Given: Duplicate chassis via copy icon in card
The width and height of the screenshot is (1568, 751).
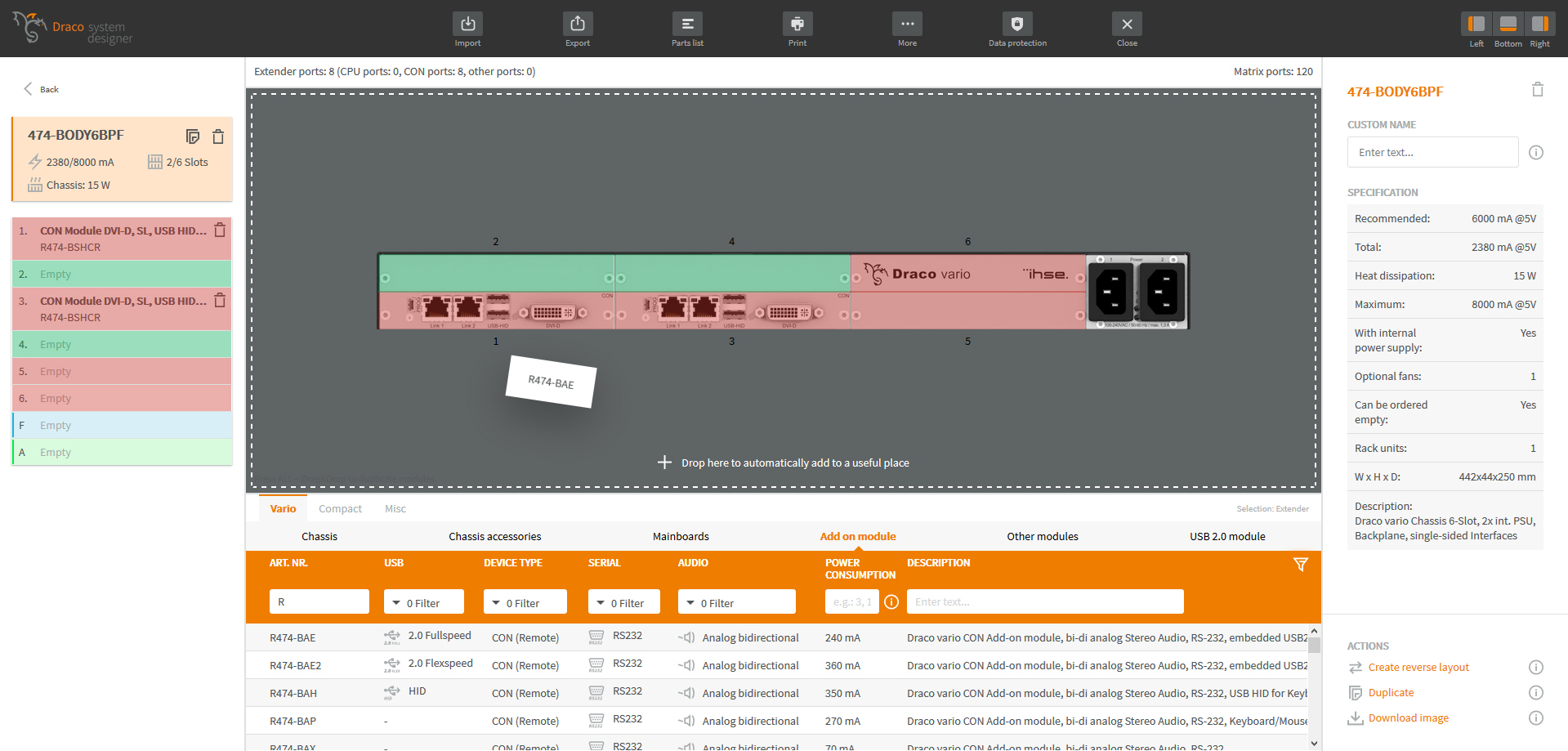Looking at the screenshot, I should tap(193, 136).
